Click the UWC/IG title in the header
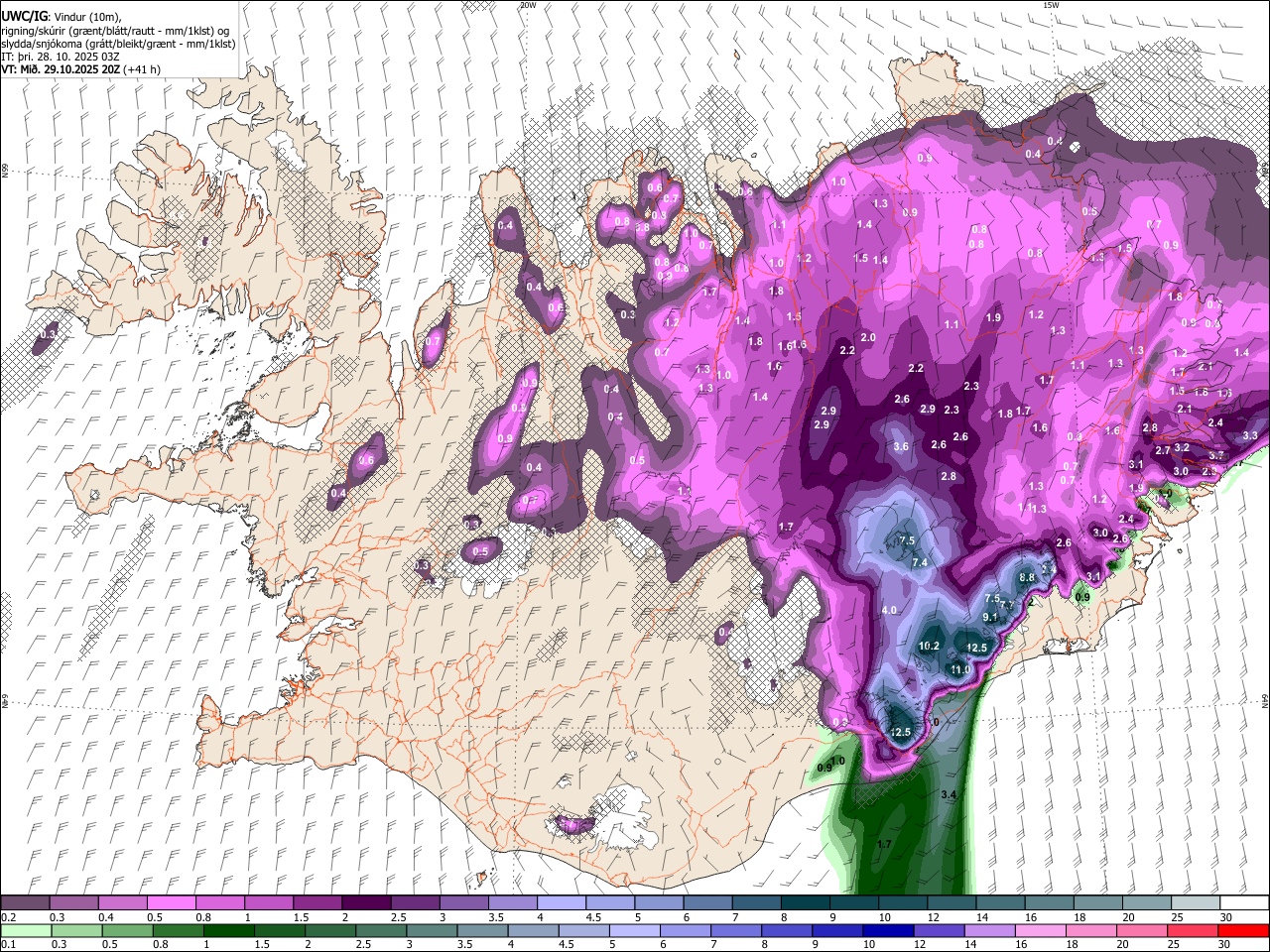Screen dimensions: 1270x952 pos(24,16)
